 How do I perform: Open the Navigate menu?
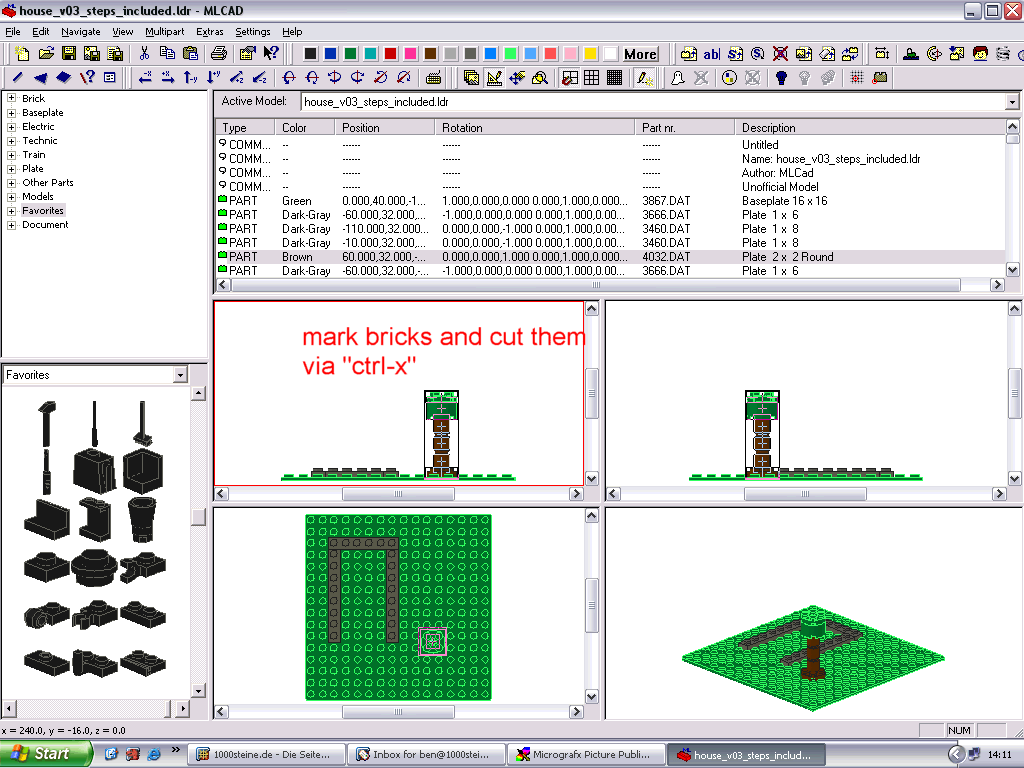81,31
